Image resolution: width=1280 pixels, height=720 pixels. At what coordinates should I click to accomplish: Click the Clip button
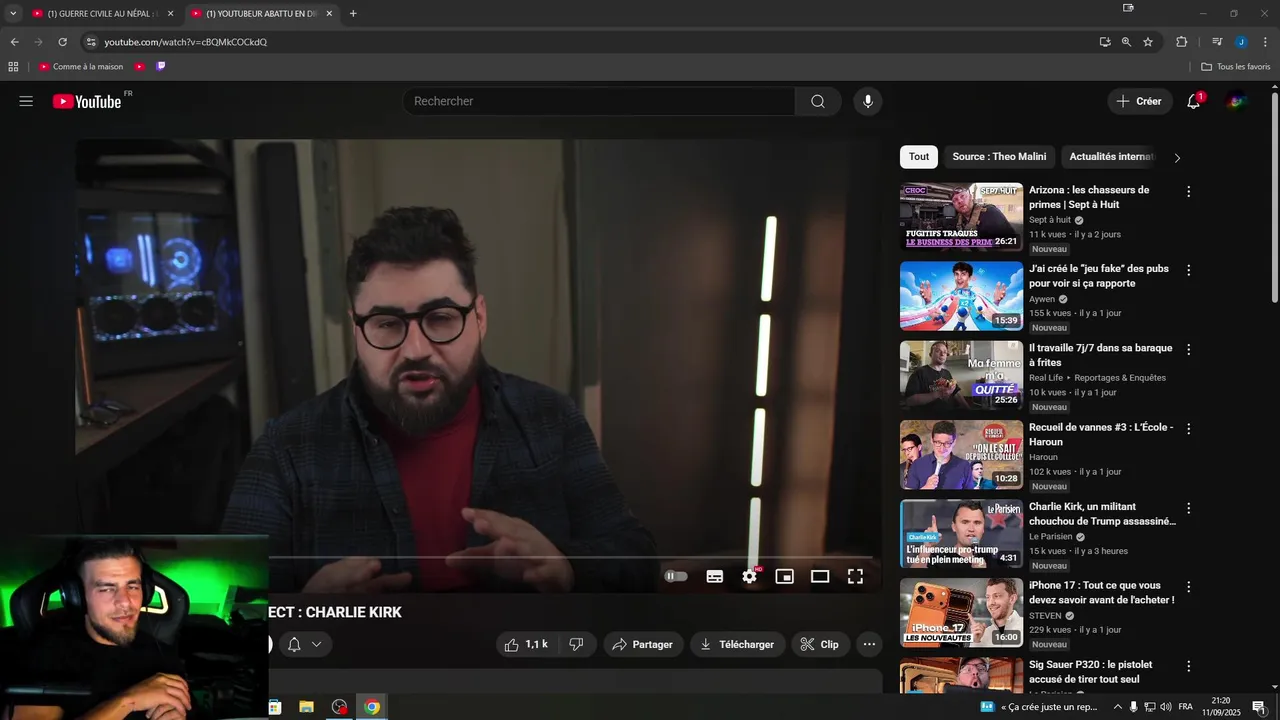click(x=820, y=645)
